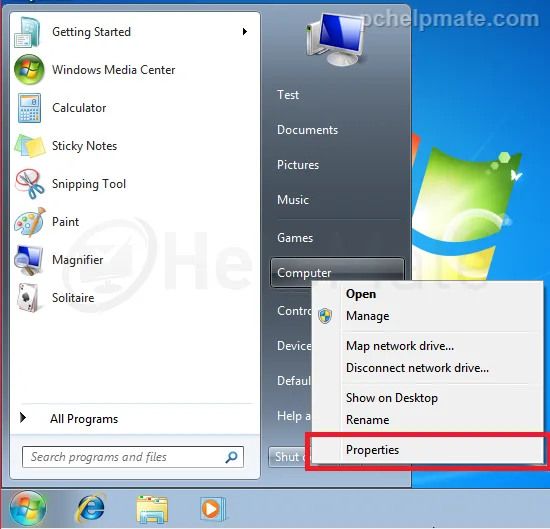Choose Manage from the context menu
Screen dimensions: 550x529
coord(368,316)
